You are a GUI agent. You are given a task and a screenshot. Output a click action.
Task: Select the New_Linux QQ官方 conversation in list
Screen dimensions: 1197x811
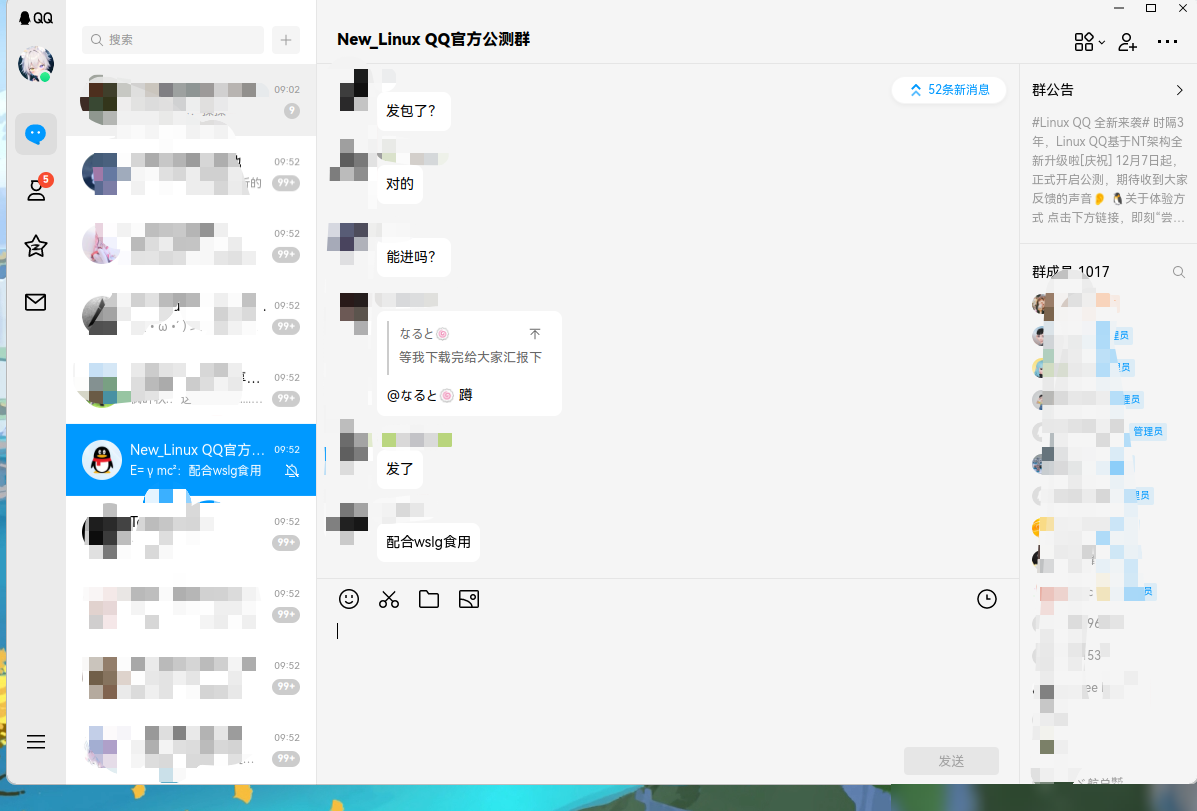coord(191,460)
